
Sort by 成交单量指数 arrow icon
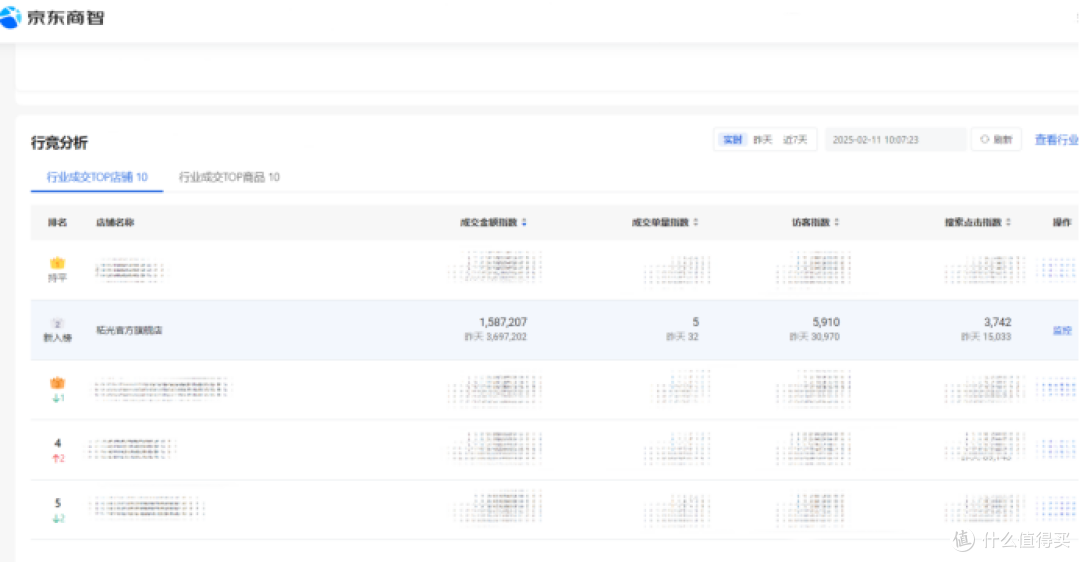[696, 222]
